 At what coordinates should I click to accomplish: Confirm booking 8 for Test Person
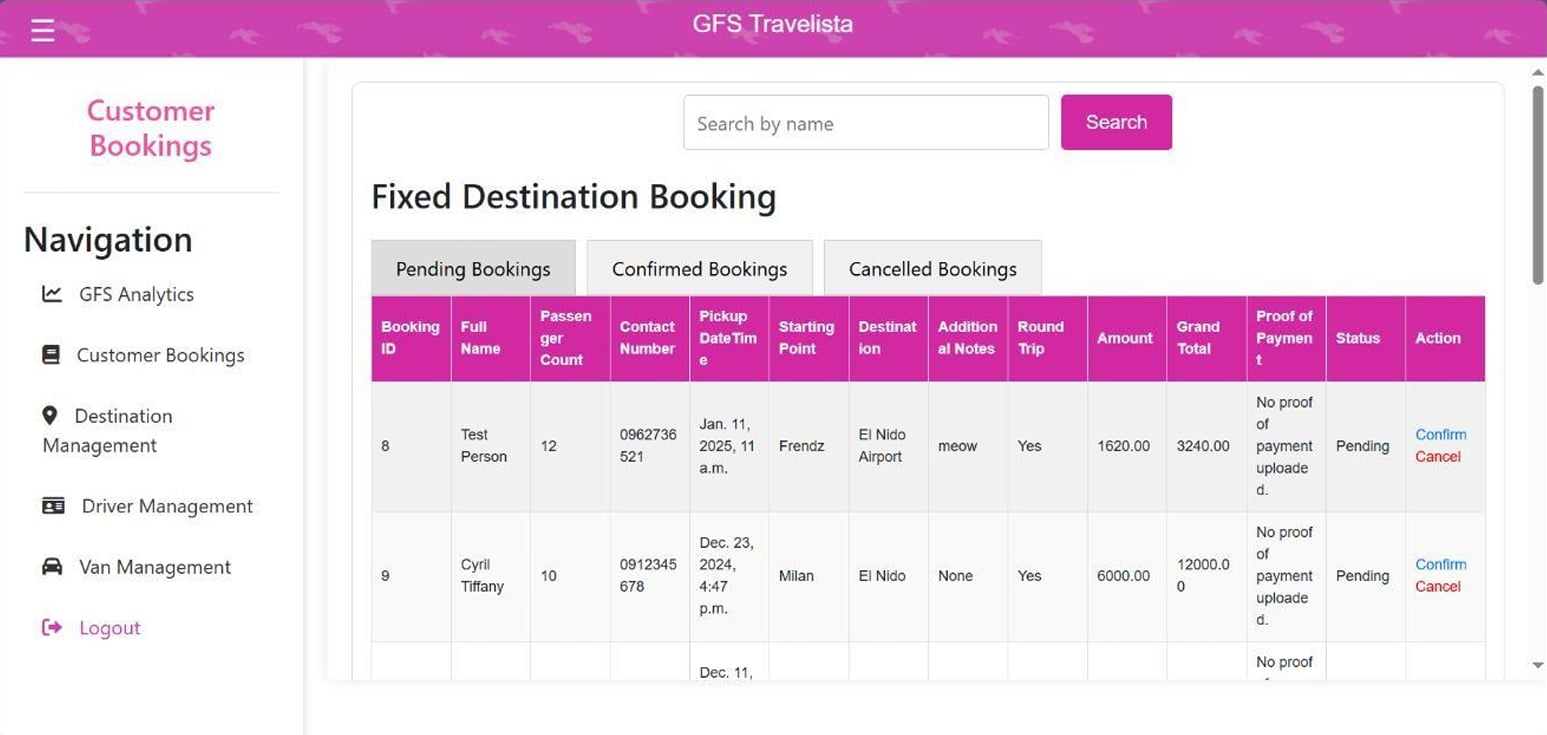(x=1440, y=435)
